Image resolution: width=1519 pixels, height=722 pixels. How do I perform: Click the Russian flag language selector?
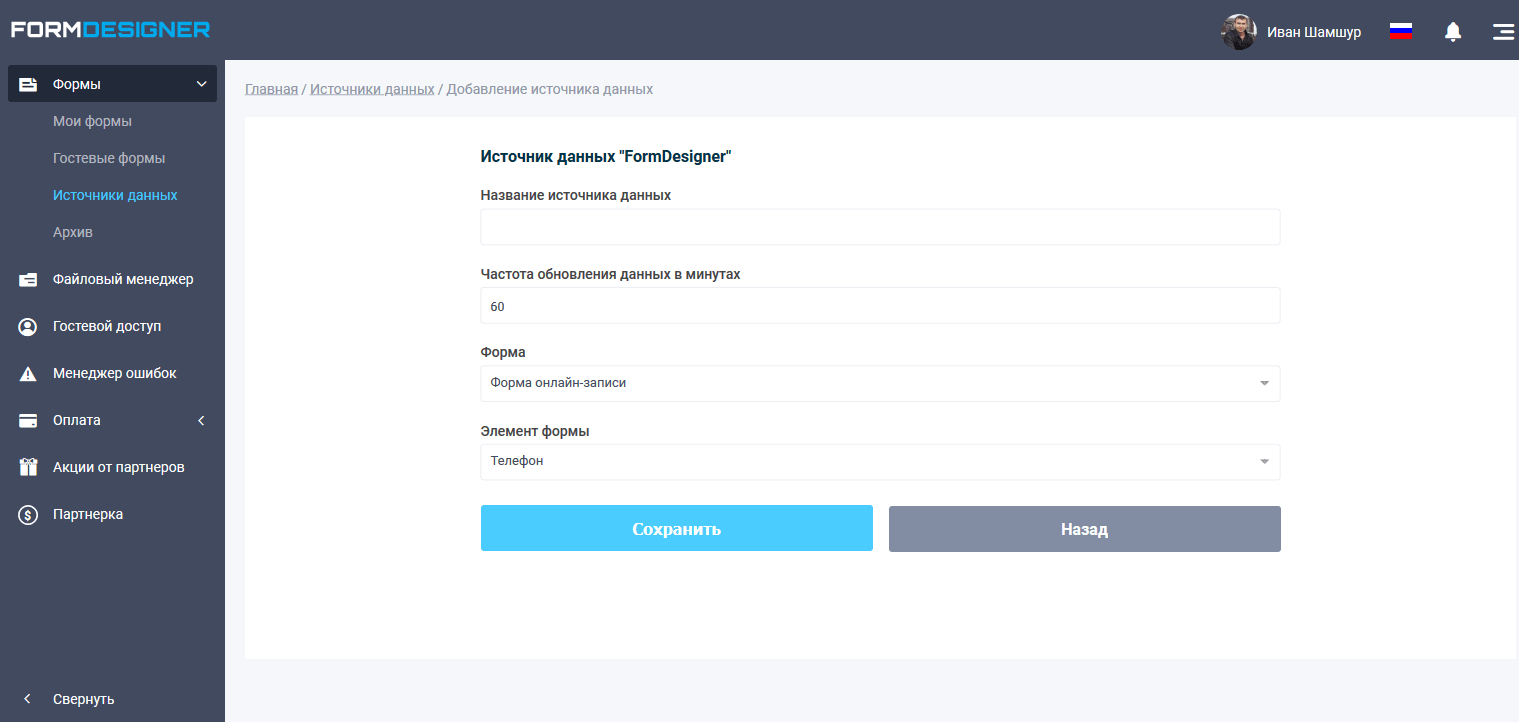pyautogui.click(x=1400, y=30)
